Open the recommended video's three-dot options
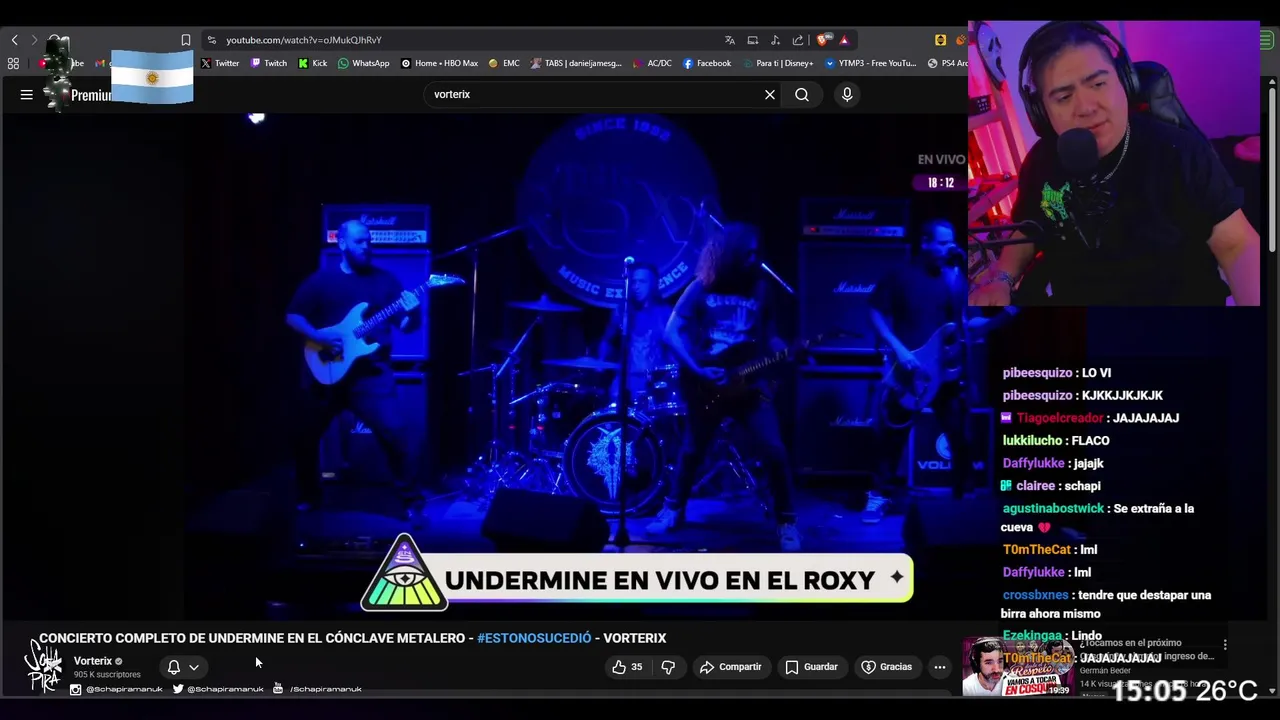Screen dimensions: 1280x720 tap(1225, 645)
